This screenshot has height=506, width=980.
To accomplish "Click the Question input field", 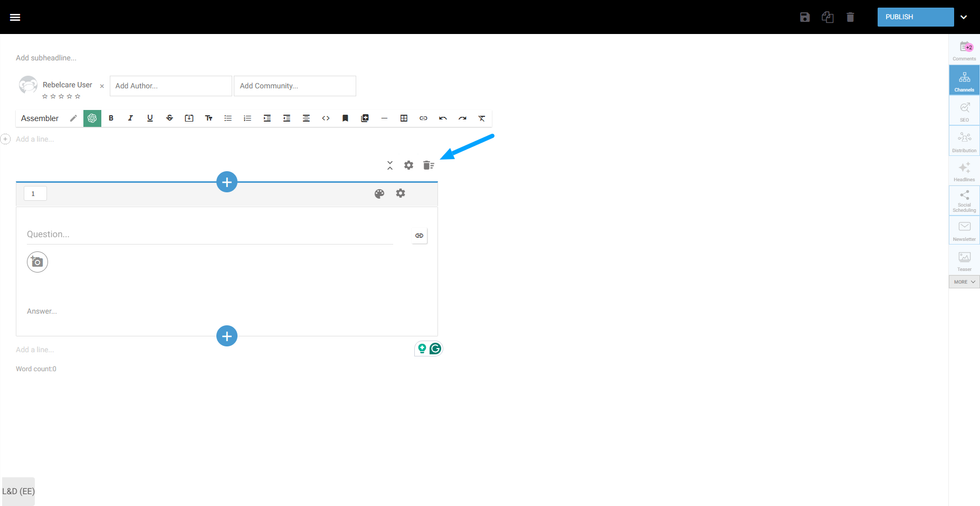I will click(x=209, y=234).
